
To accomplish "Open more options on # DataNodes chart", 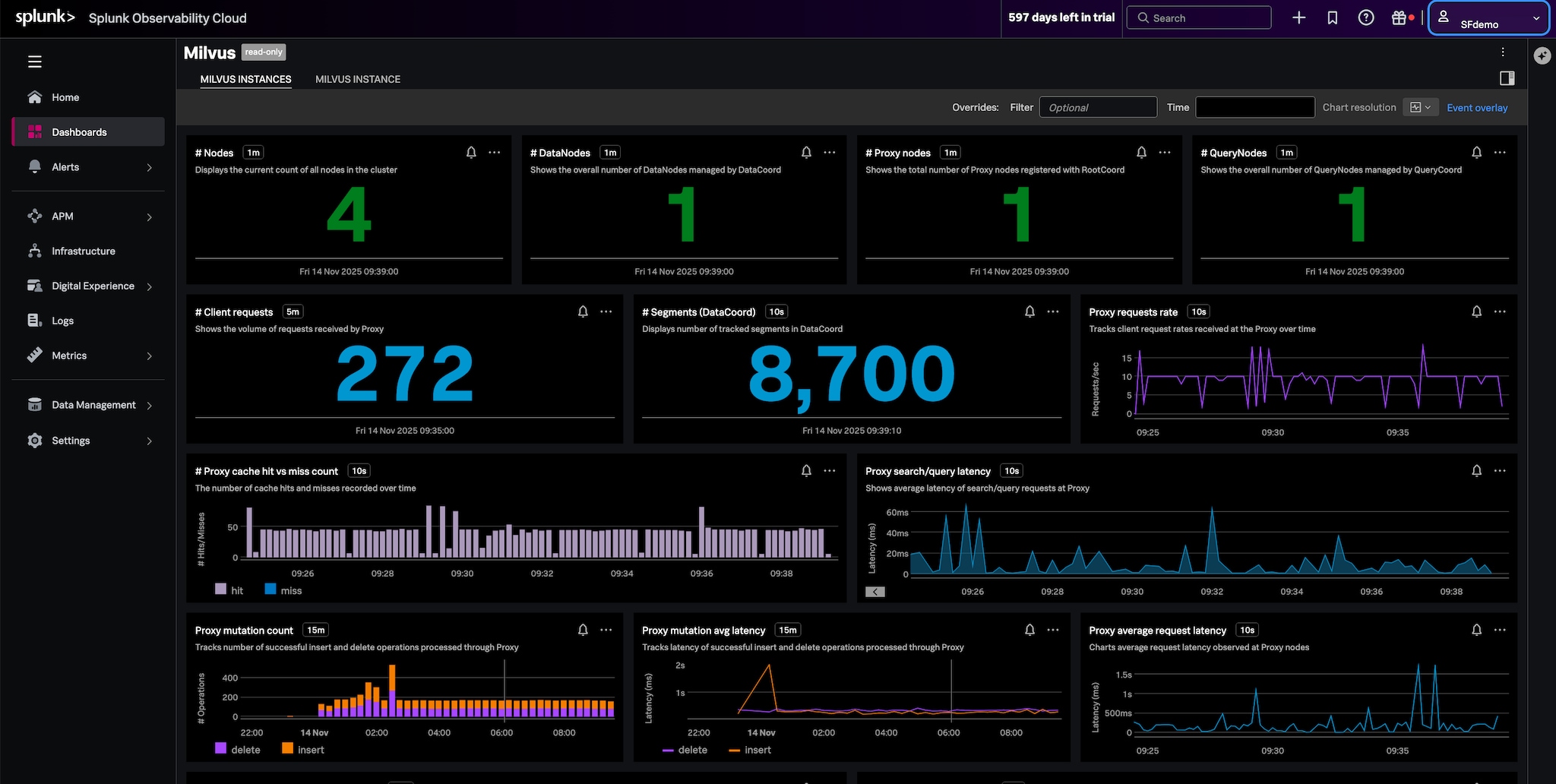I will point(830,153).
